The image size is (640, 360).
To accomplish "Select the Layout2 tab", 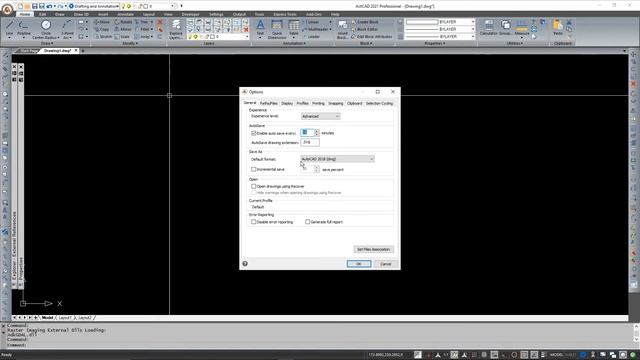I will tap(85, 318).
